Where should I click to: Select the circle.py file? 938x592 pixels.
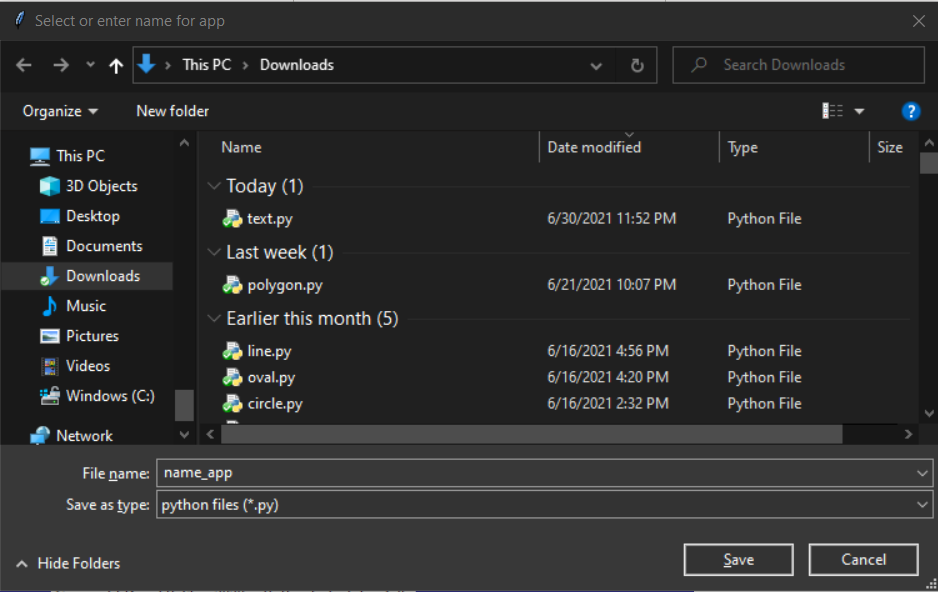pos(275,404)
